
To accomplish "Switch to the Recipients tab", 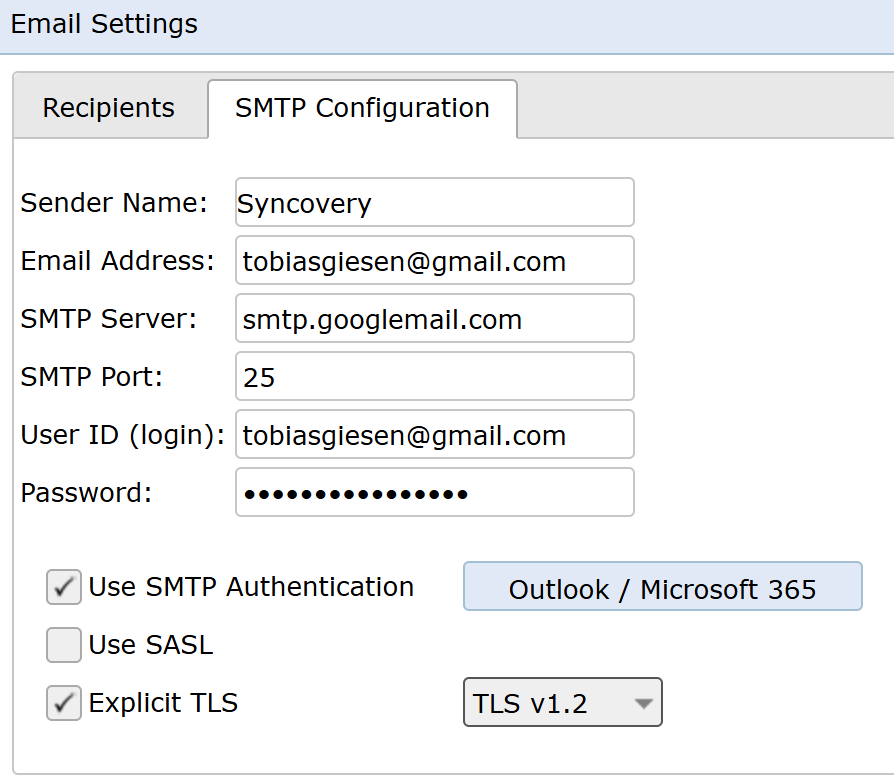I will (108, 107).
